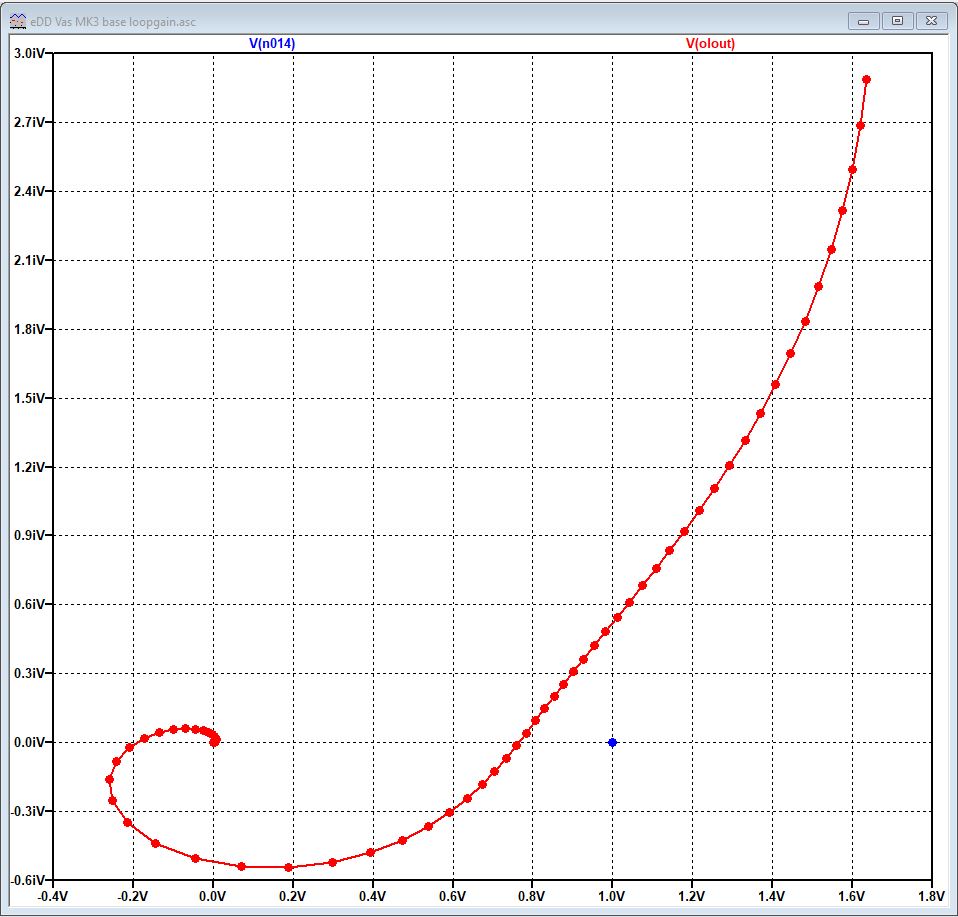Click the LTspice waveform window icon
The height and width of the screenshot is (917, 958).
(x=18, y=21)
